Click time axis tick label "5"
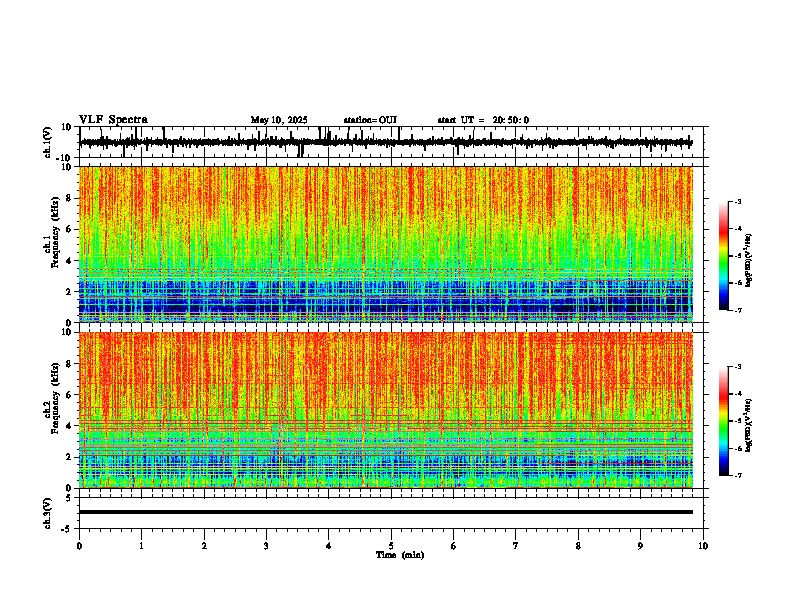The height and width of the screenshot is (612, 792). click(x=391, y=546)
